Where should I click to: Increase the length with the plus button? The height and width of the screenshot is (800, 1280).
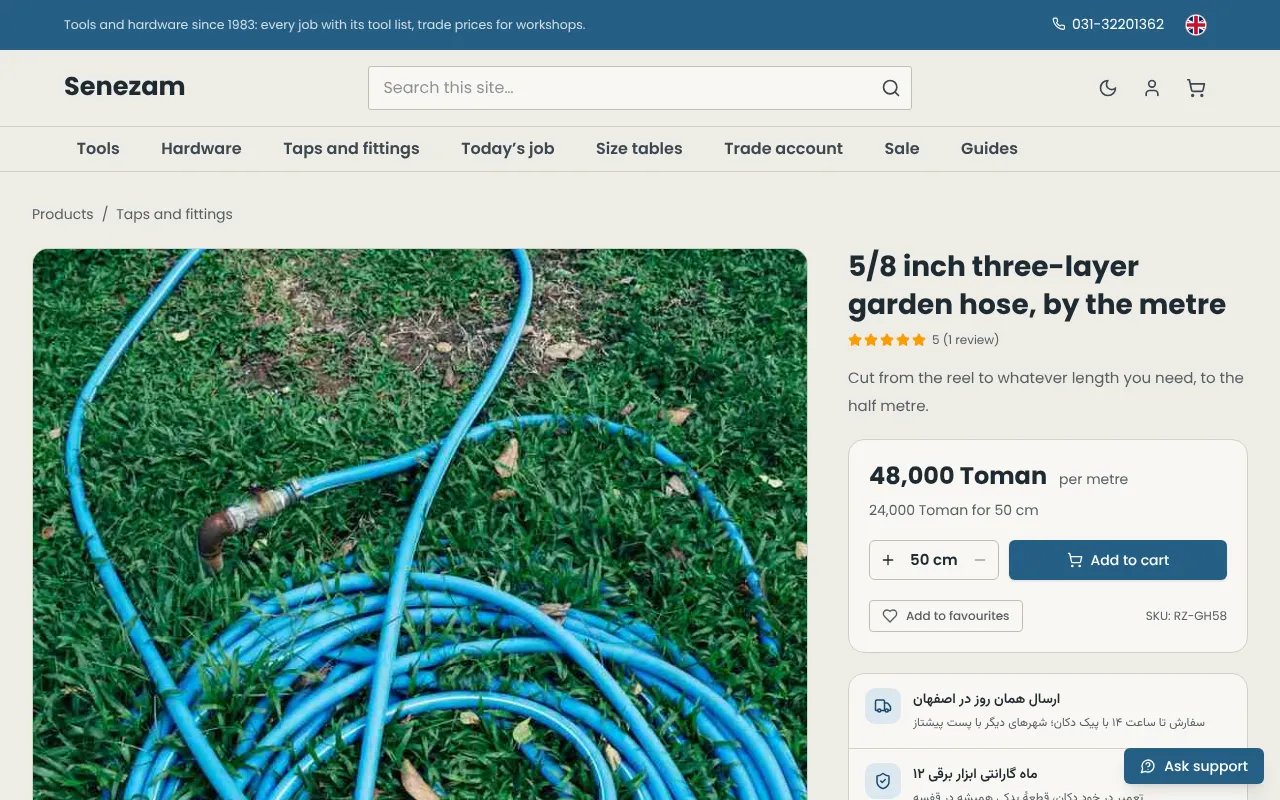888,560
